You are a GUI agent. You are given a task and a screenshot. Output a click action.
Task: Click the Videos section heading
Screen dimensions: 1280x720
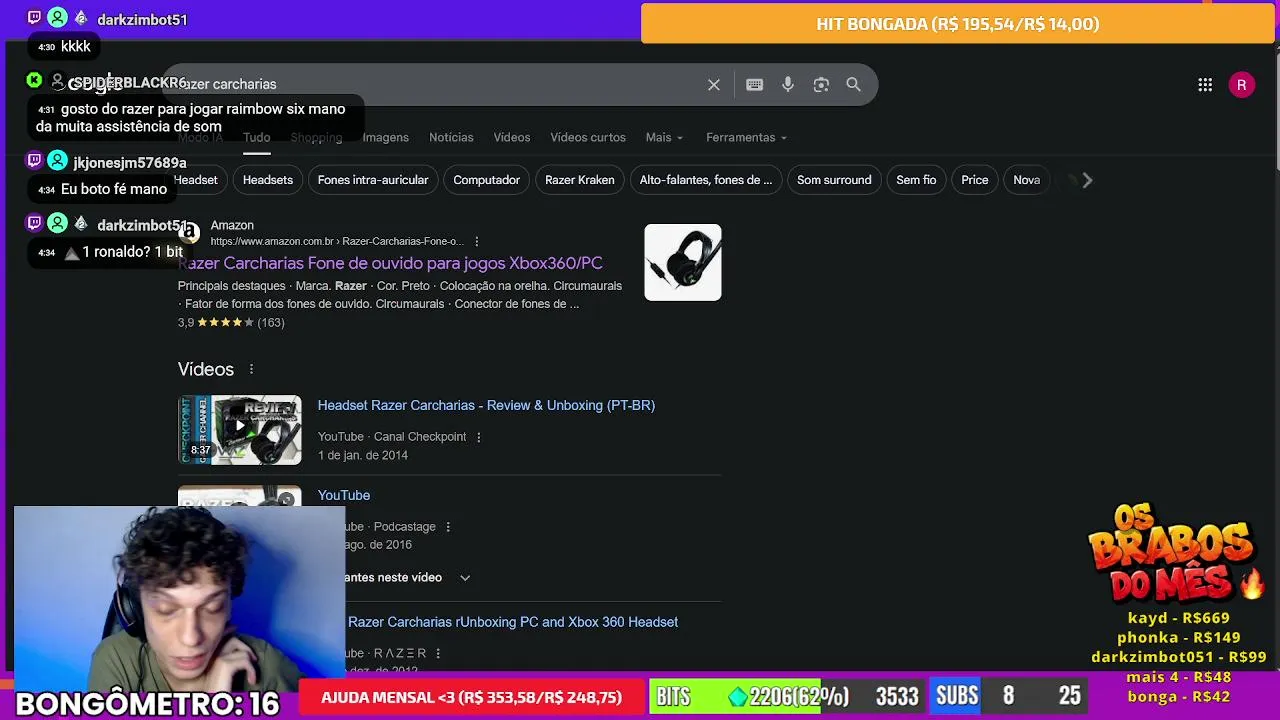click(x=206, y=369)
